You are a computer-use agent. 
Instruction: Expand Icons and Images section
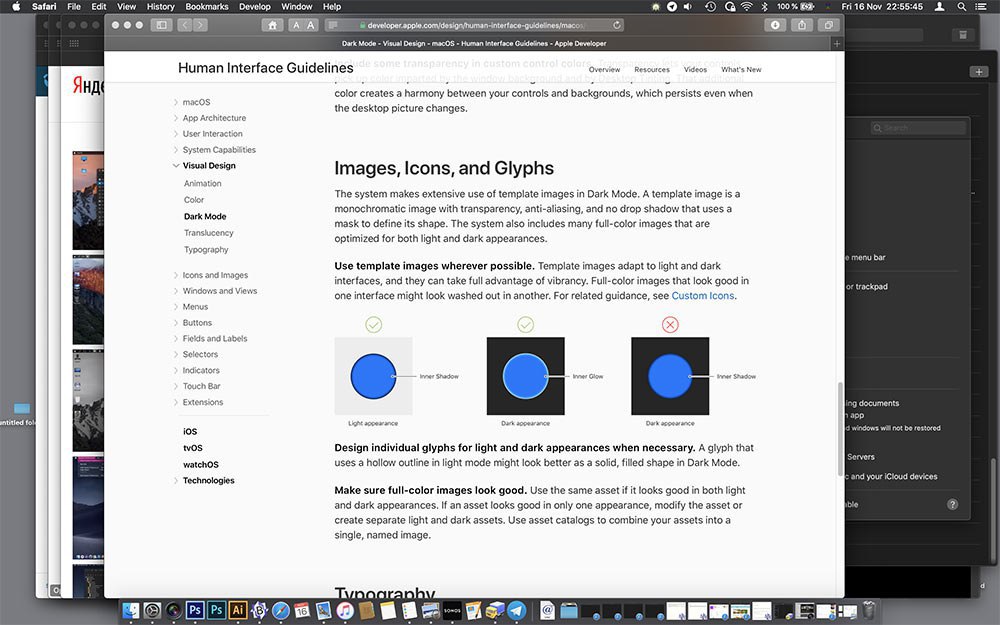(176, 275)
